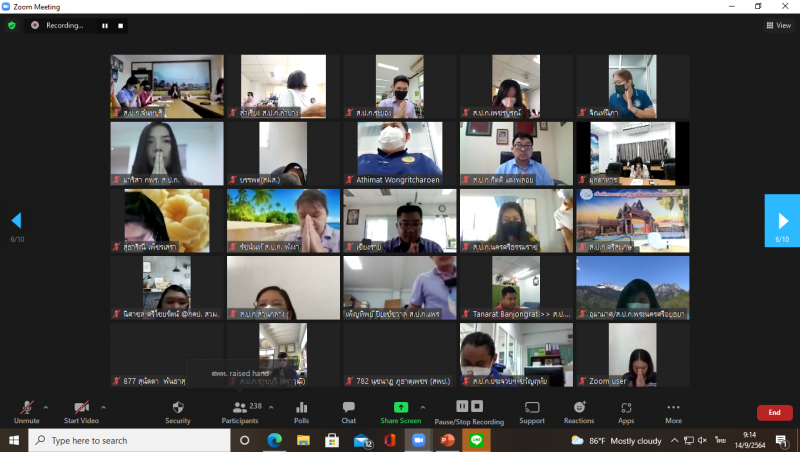This screenshot has height=452, width=800.
Task: Select the temple background video tile
Action: click(x=633, y=220)
